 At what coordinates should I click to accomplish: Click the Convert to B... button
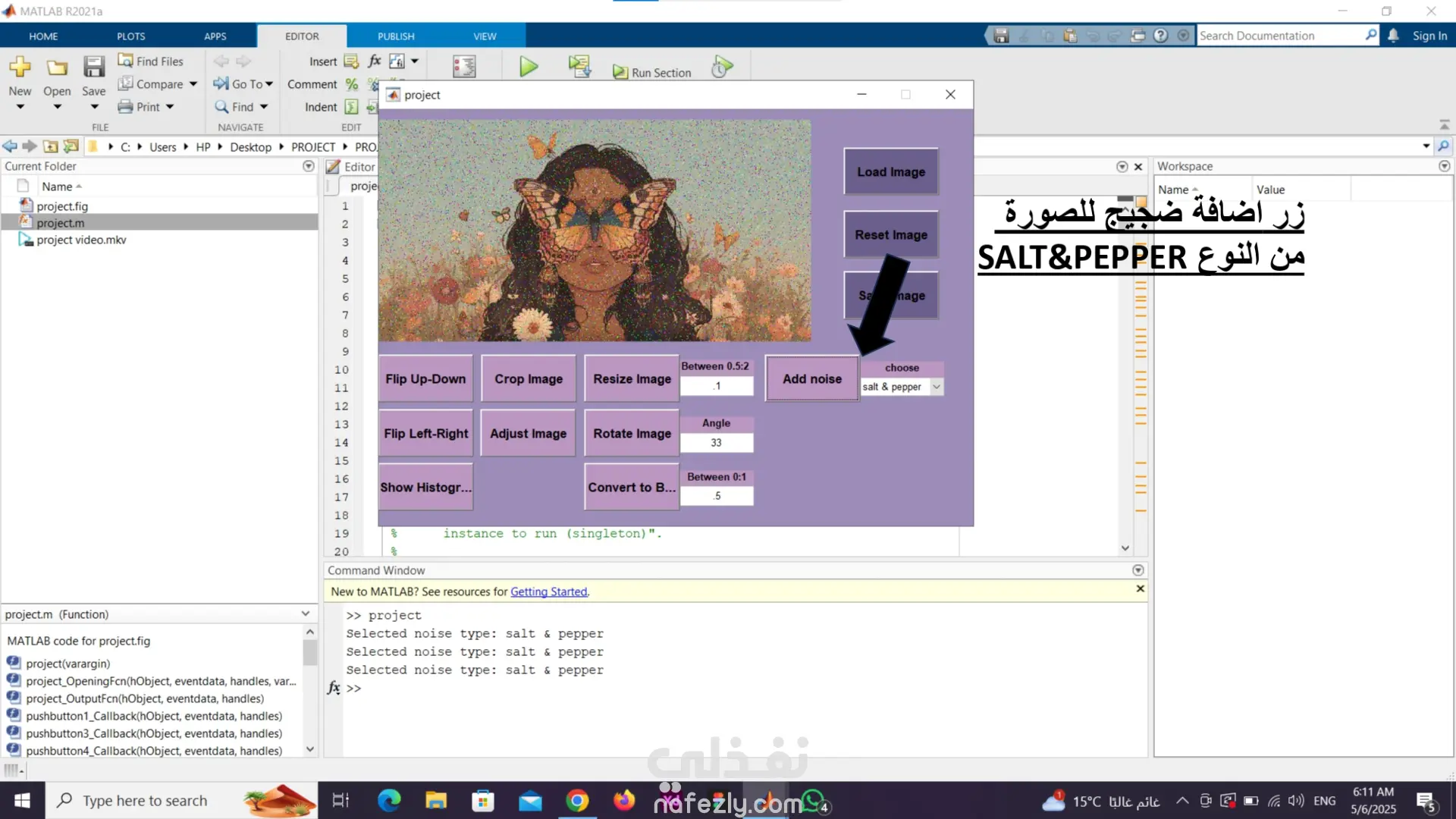632,488
